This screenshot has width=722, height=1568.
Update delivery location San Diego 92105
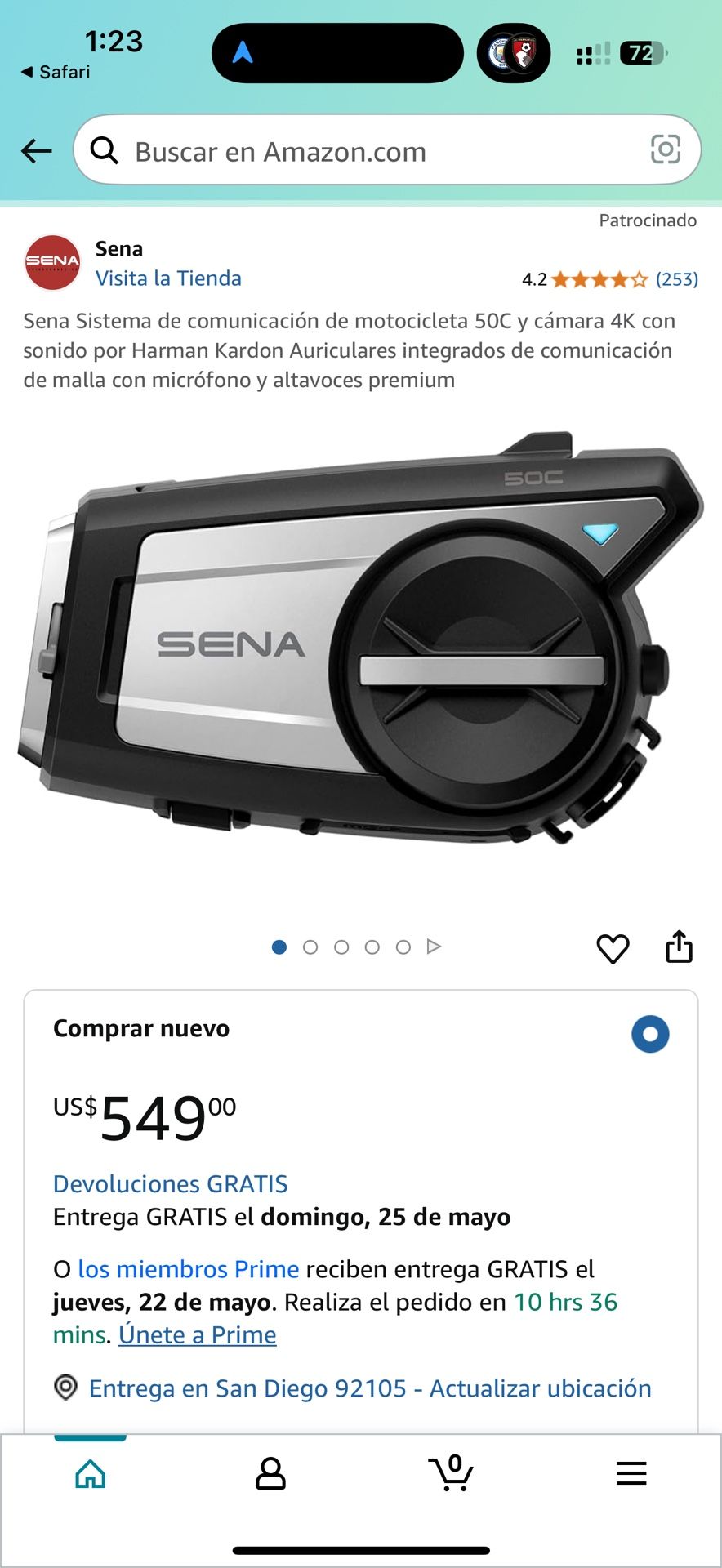pyautogui.click(x=370, y=1388)
